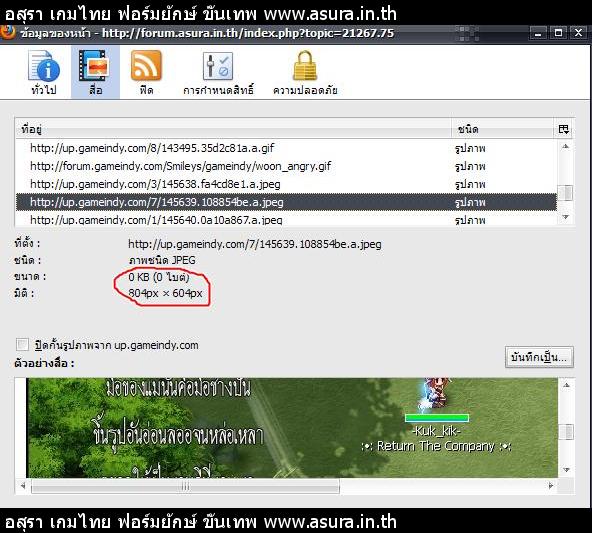Viewport: 592px width, 533px height.
Task: Click the media preview thumbnail image
Action: [292, 428]
